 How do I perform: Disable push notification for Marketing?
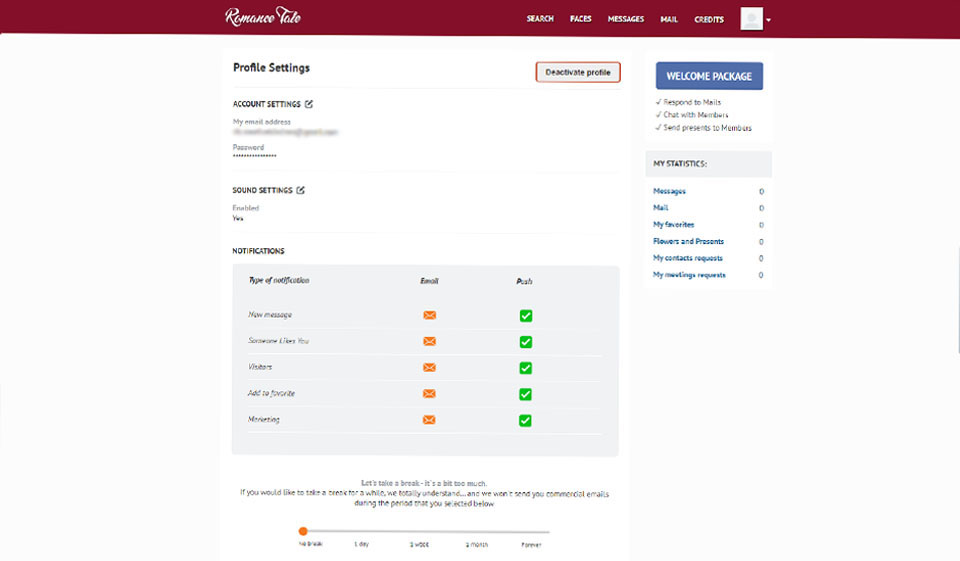point(525,420)
